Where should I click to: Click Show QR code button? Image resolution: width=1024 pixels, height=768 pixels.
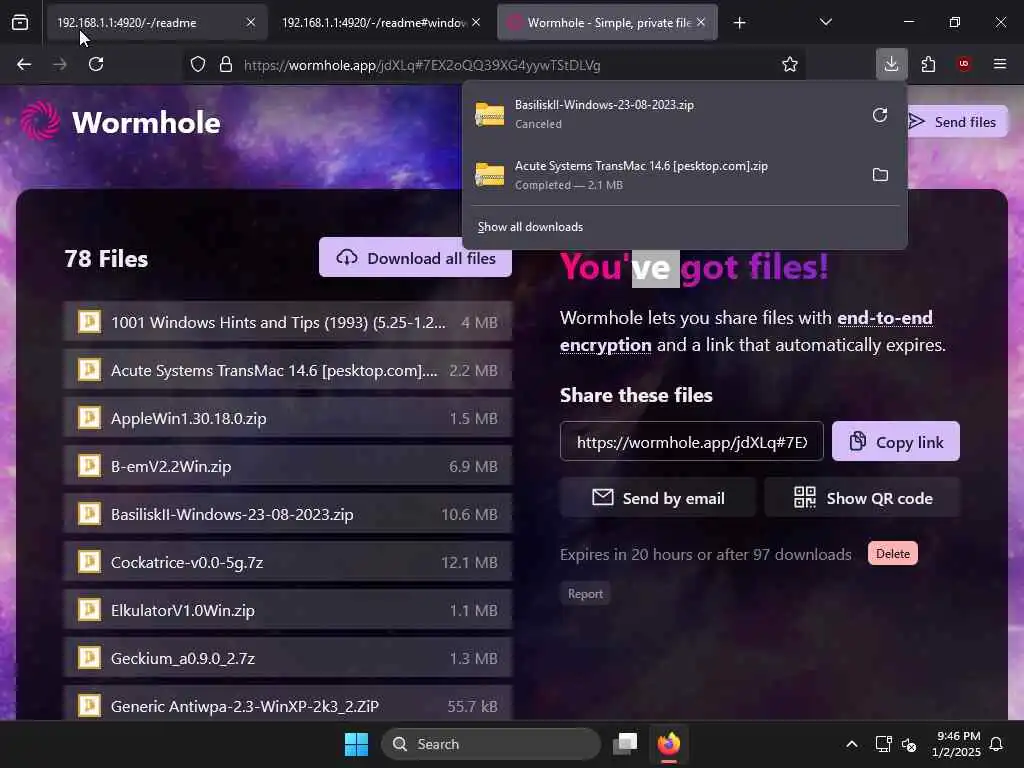(863, 498)
